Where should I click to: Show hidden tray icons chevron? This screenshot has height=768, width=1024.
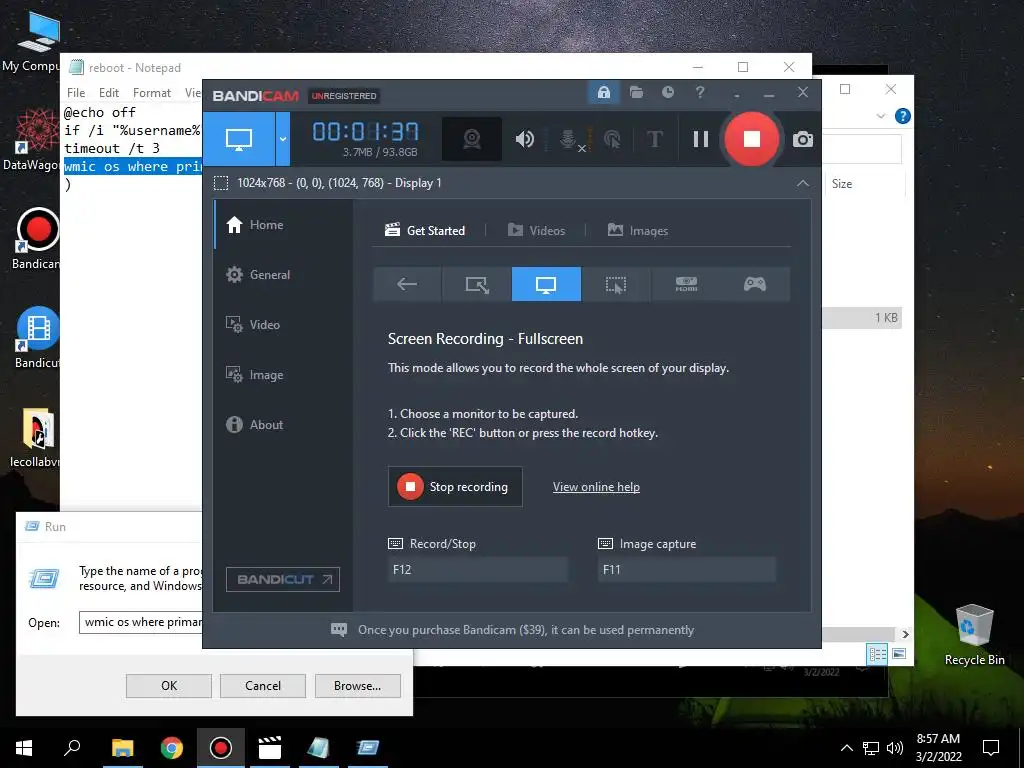(x=846, y=748)
